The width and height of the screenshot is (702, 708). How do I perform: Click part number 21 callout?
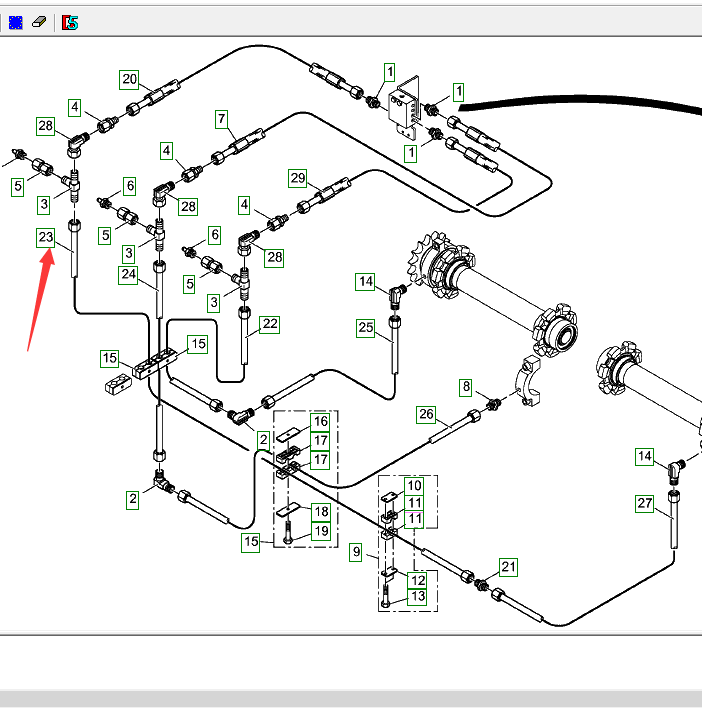coord(509,568)
